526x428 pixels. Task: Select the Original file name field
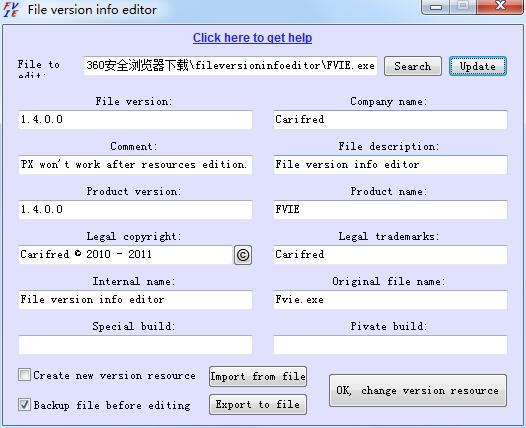[390, 300]
